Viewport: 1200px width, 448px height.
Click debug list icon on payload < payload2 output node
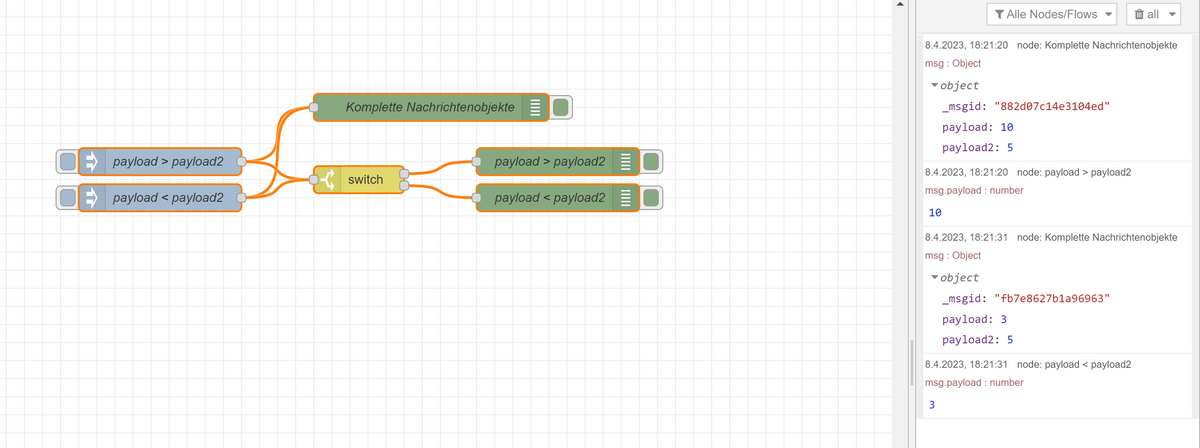coord(625,198)
